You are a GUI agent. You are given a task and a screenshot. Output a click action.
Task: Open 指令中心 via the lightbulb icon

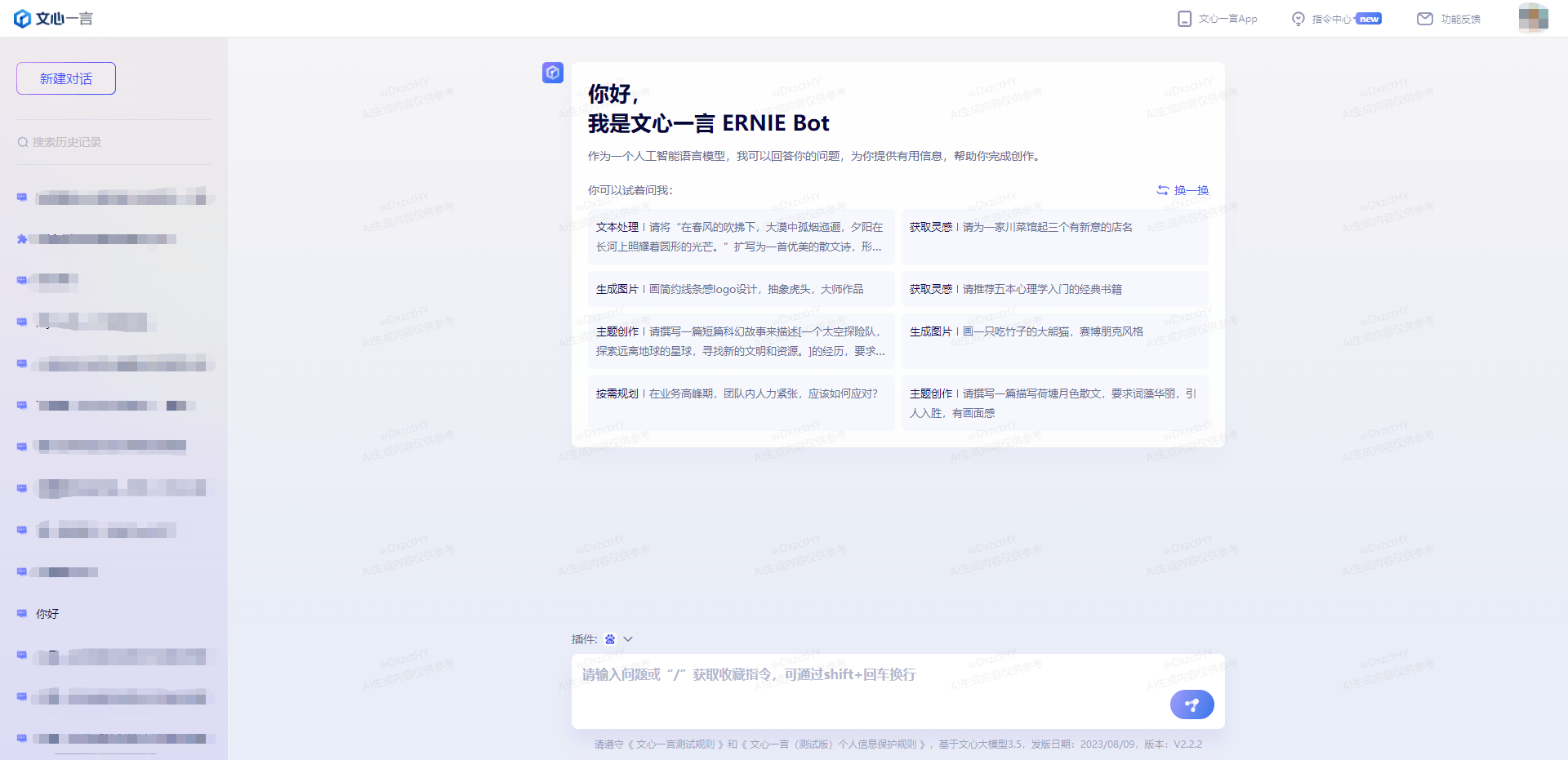1298,18
